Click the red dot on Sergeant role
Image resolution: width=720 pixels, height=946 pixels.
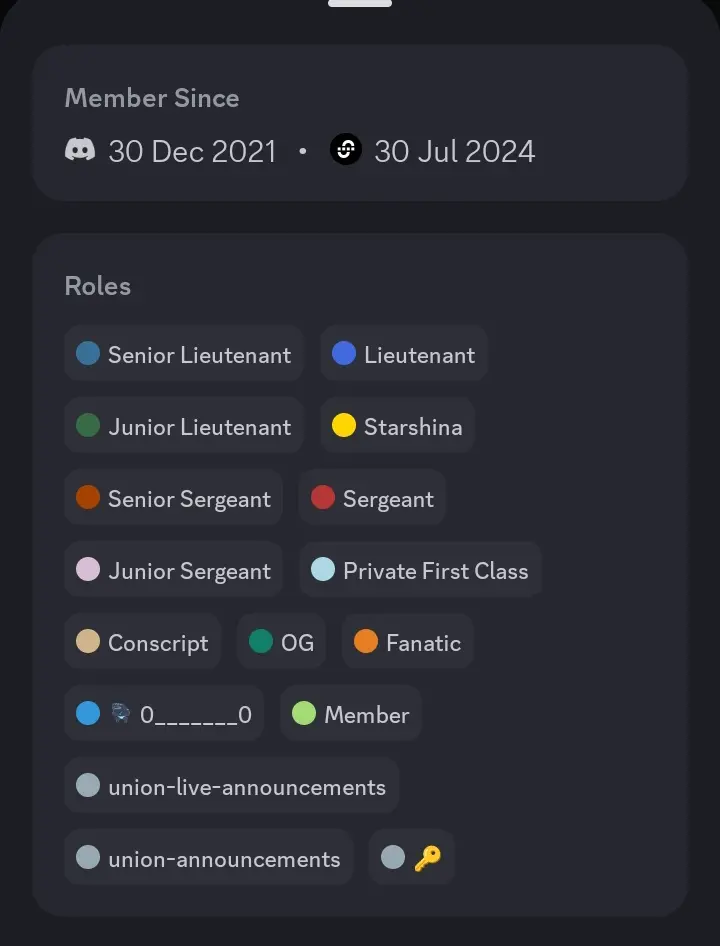point(323,498)
